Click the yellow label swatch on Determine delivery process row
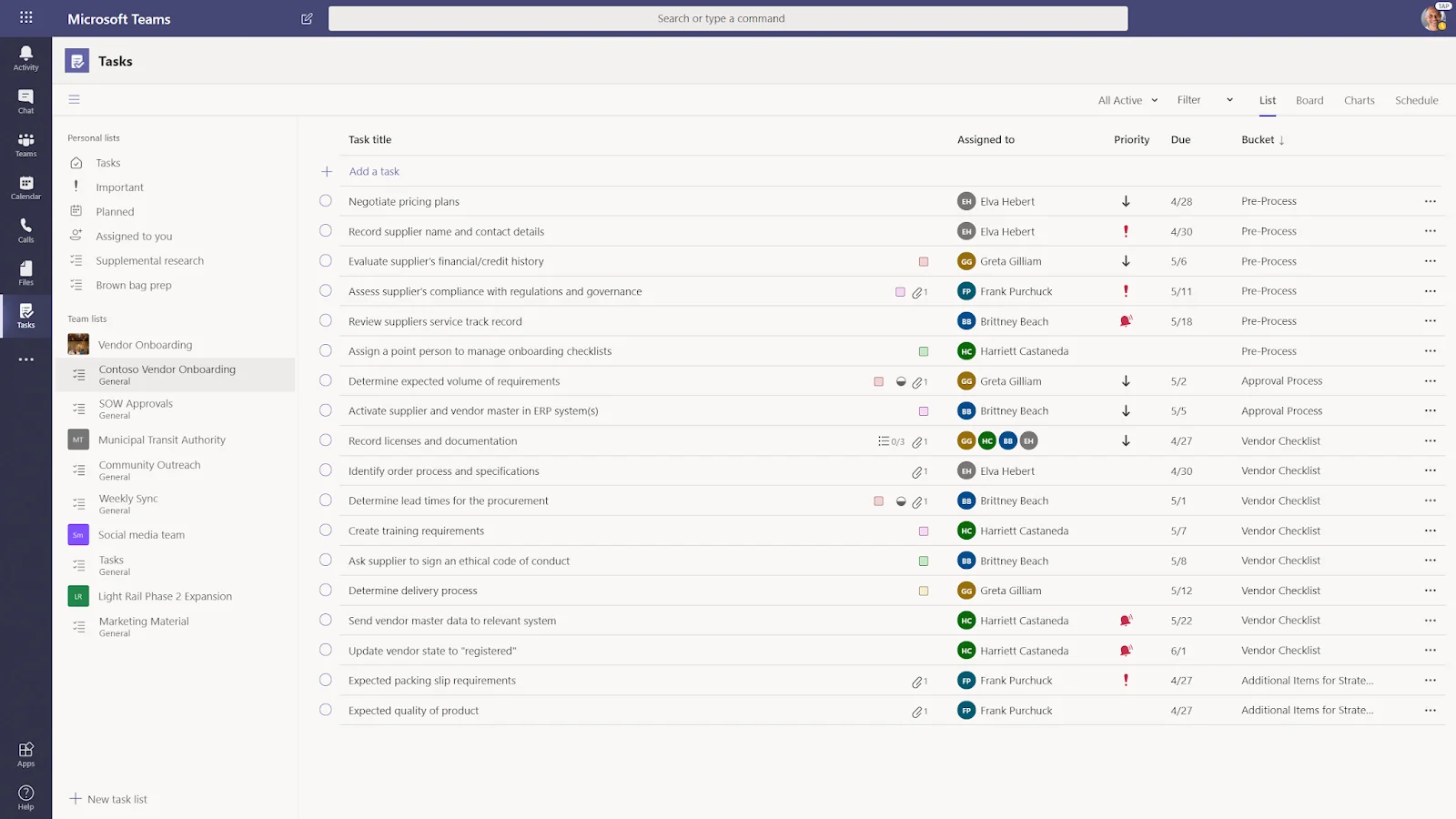The height and width of the screenshot is (819, 1456). tap(924, 591)
